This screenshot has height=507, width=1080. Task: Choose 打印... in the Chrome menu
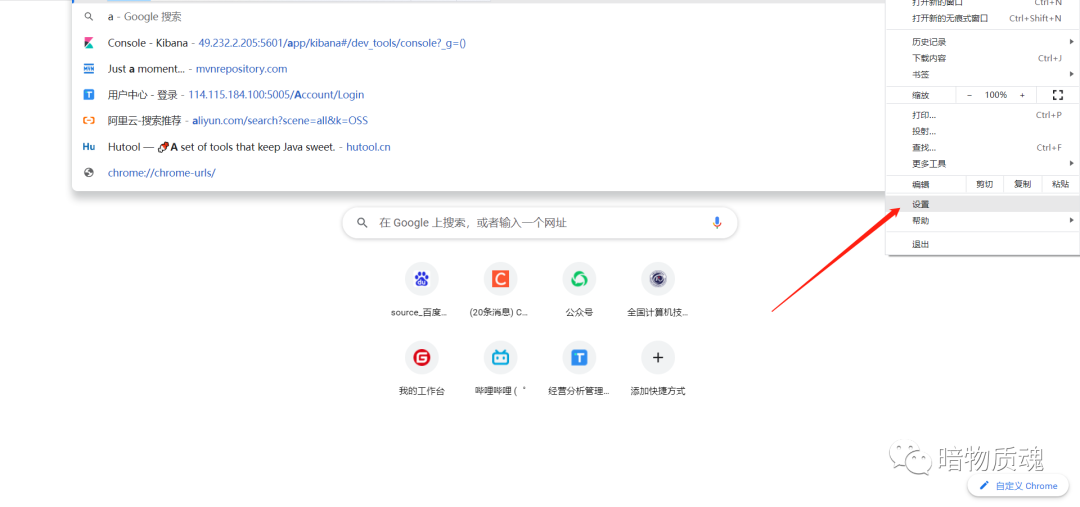pyautogui.click(x=983, y=115)
